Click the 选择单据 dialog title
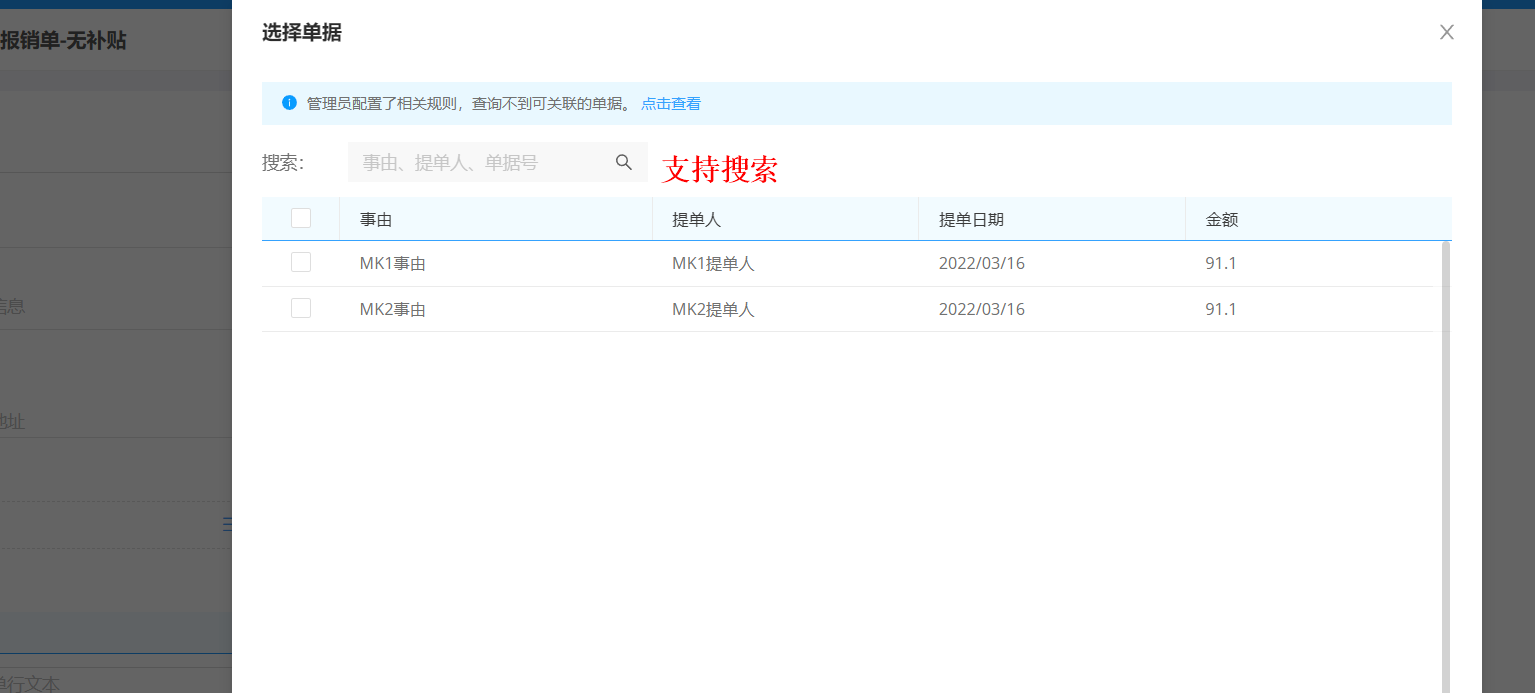Viewport: 1535px width, 693px height. coord(301,33)
